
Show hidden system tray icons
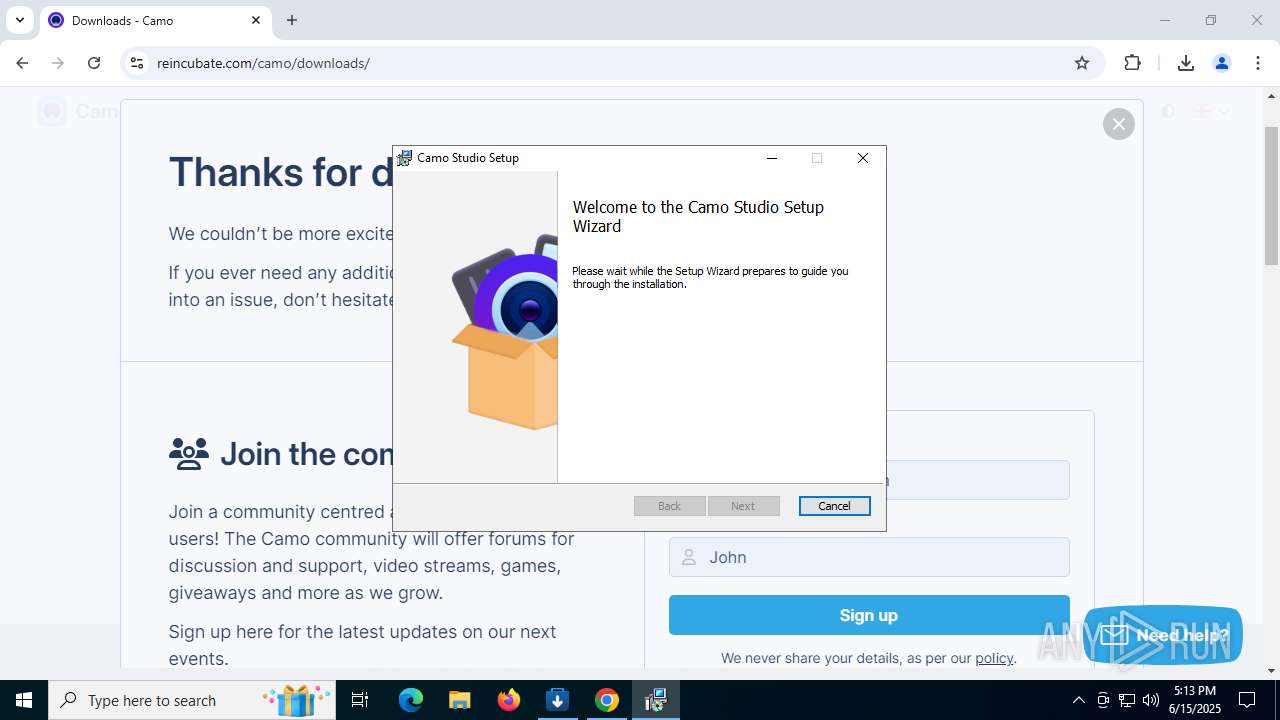point(1078,700)
